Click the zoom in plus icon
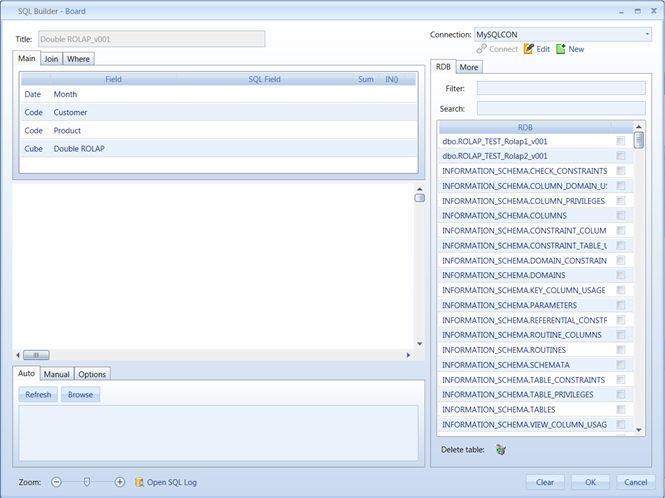This screenshot has width=665, height=498. point(120,482)
